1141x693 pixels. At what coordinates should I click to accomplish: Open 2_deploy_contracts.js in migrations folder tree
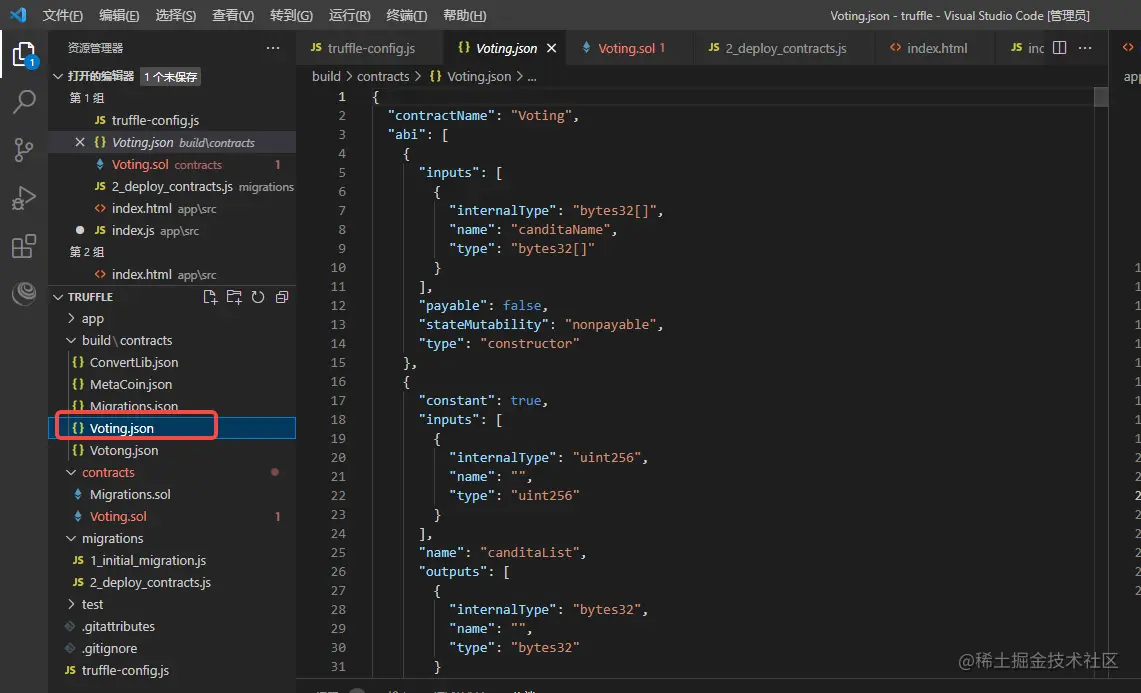pyautogui.click(x=172, y=582)
